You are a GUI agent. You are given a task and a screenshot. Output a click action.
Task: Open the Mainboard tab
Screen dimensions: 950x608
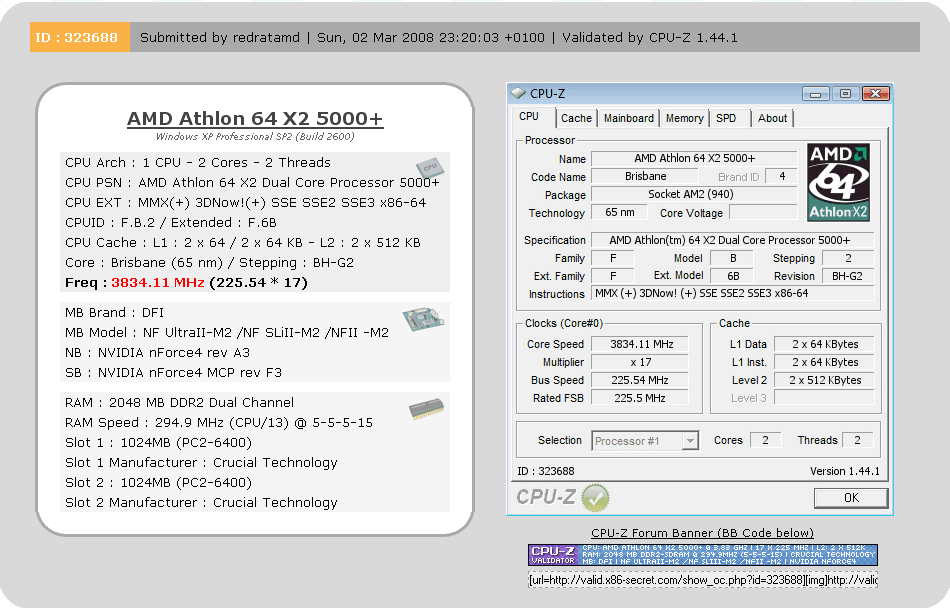[628, 118]
